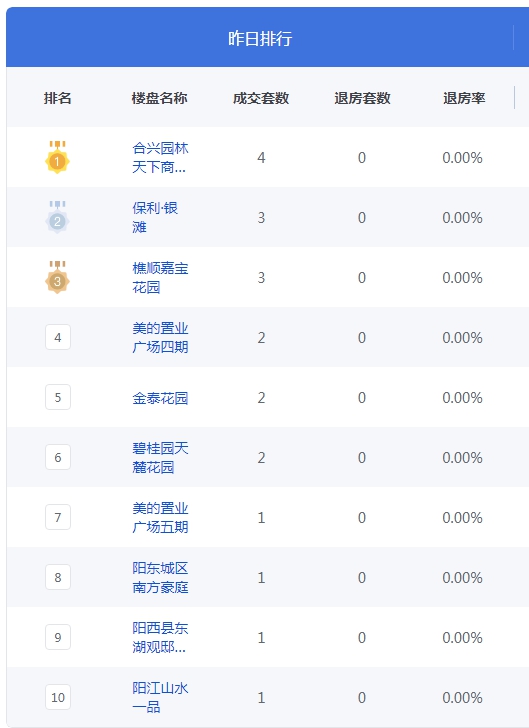The height and width of the screenshot is (728, 529).
Task: Open the 合兴园林天下商... property link
Action: [160, 157]
